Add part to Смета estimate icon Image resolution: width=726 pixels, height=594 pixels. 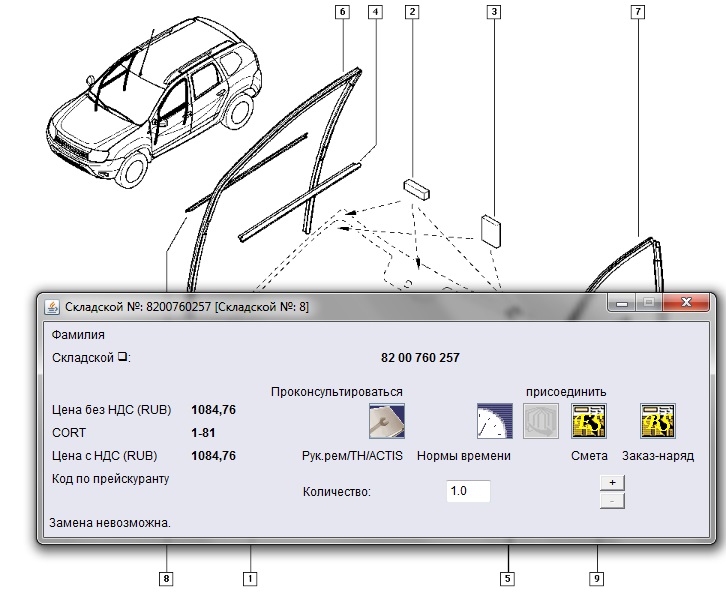(x=589, y=422)
